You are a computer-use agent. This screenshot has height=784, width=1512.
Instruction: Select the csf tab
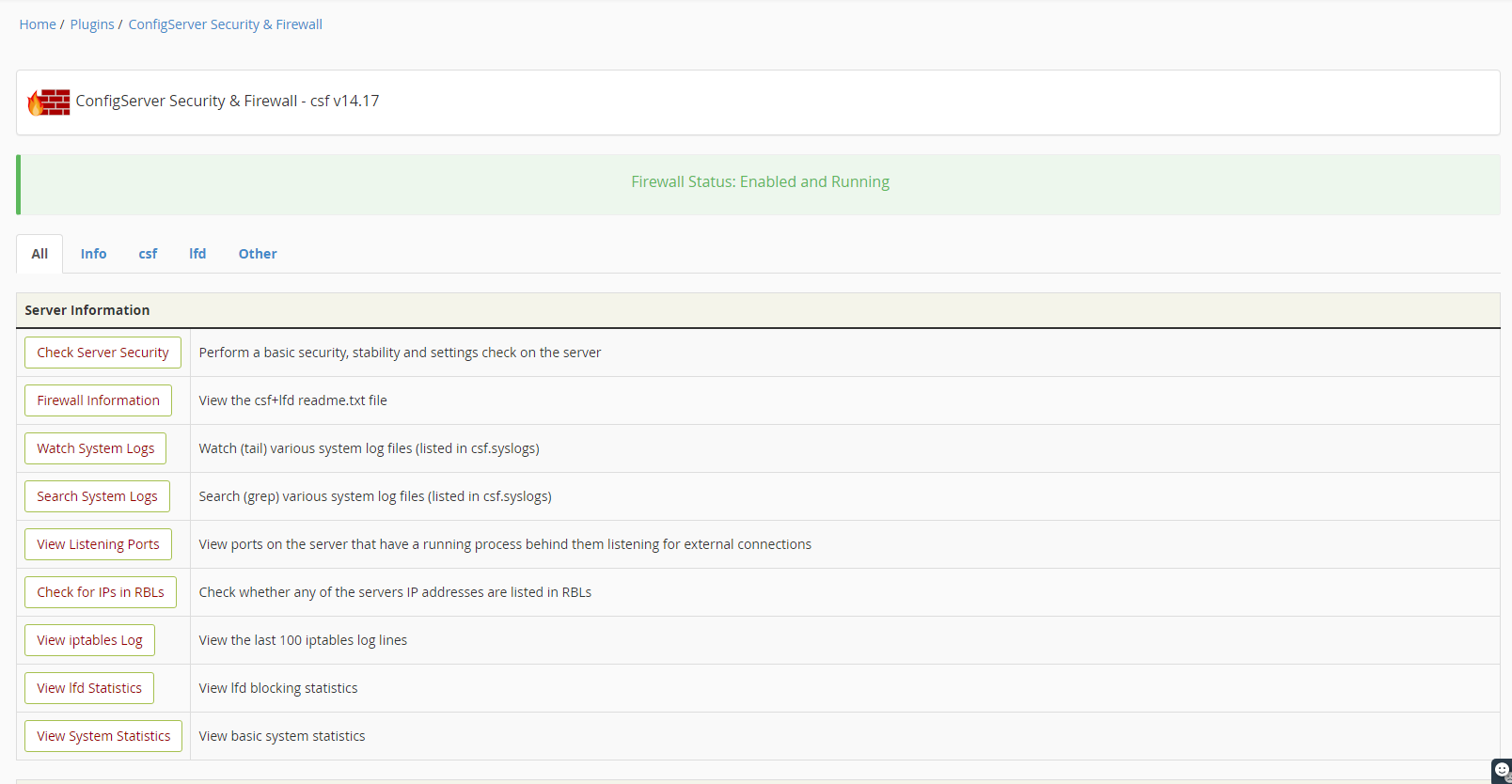coord(148,254)
